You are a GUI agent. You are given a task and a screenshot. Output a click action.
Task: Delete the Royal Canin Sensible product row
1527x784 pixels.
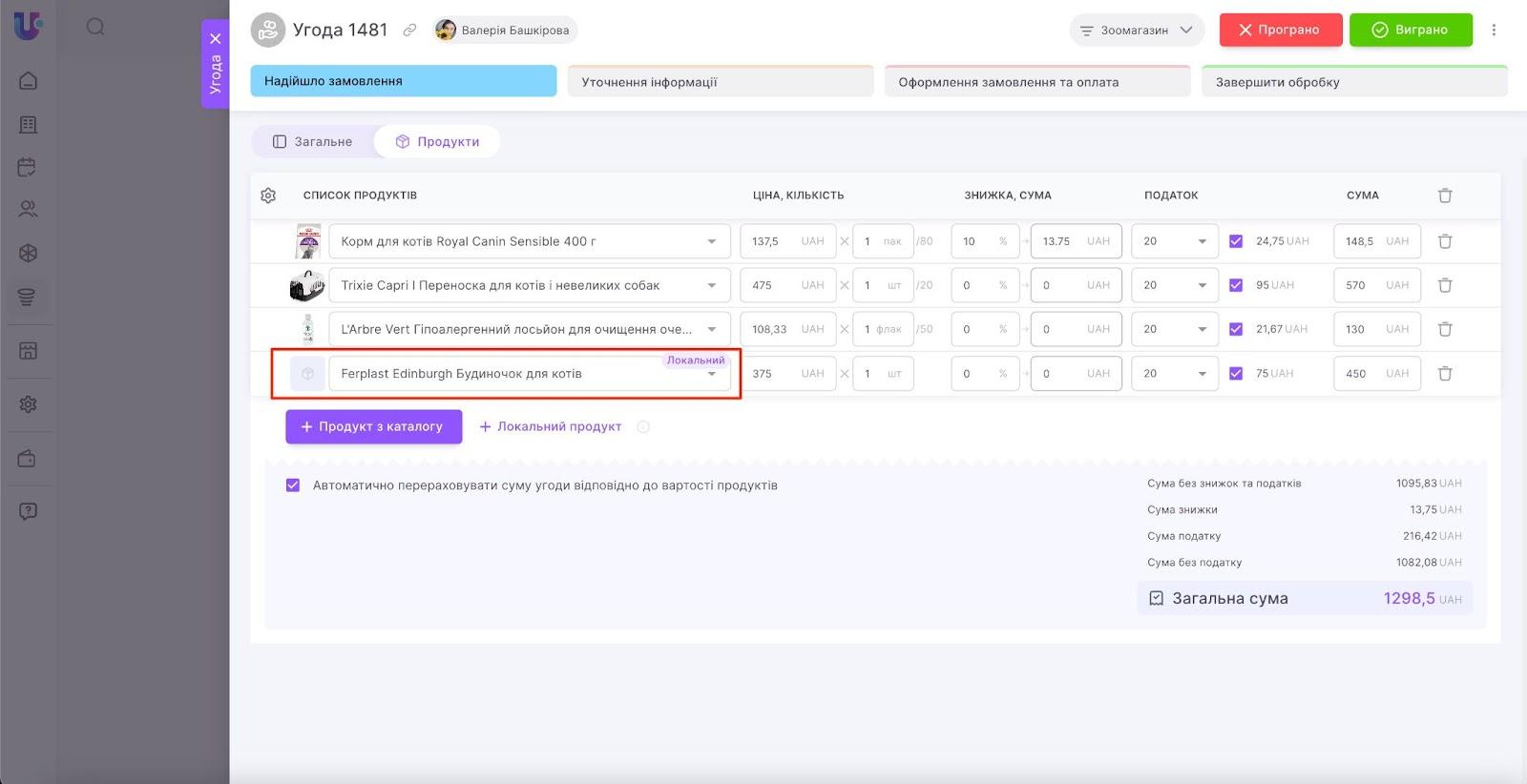coord(1445,241)
